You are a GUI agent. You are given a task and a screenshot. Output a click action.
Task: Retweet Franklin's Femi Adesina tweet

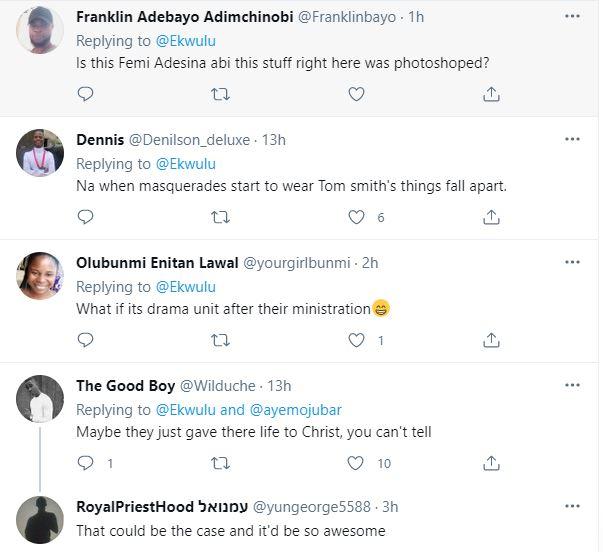coord(221,94)
